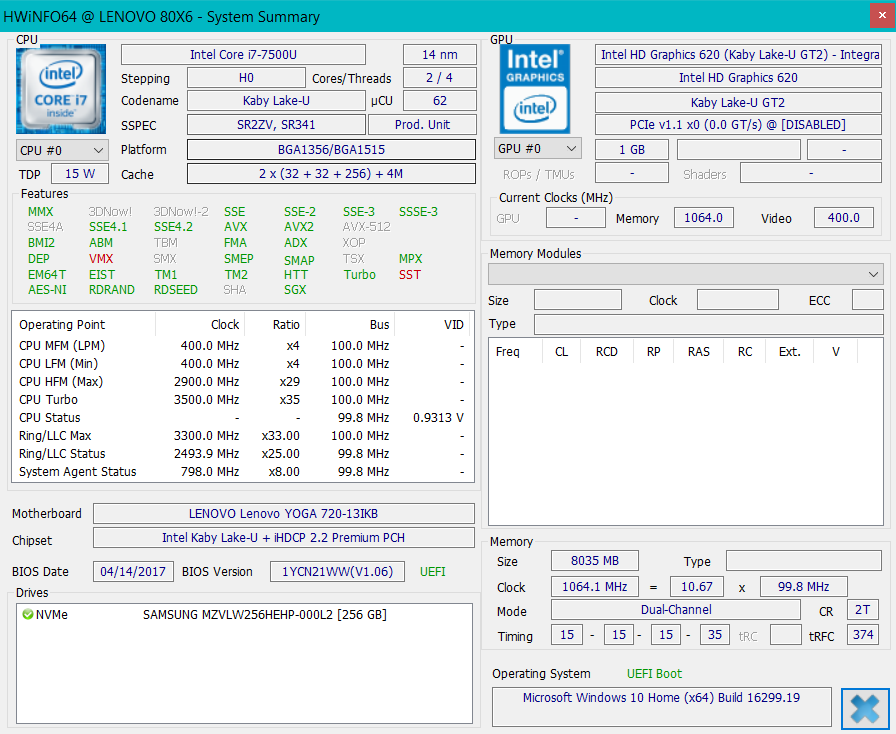This screenshot has height=734, width=896.
Task: Click the Intel Core i7 logo
Action: [61, 89]
